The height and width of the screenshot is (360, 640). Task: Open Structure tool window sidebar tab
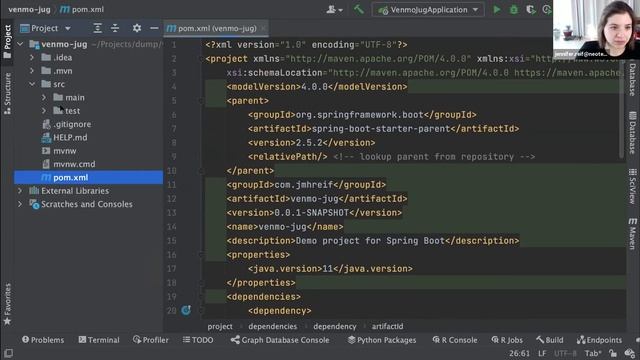point(7,94)
